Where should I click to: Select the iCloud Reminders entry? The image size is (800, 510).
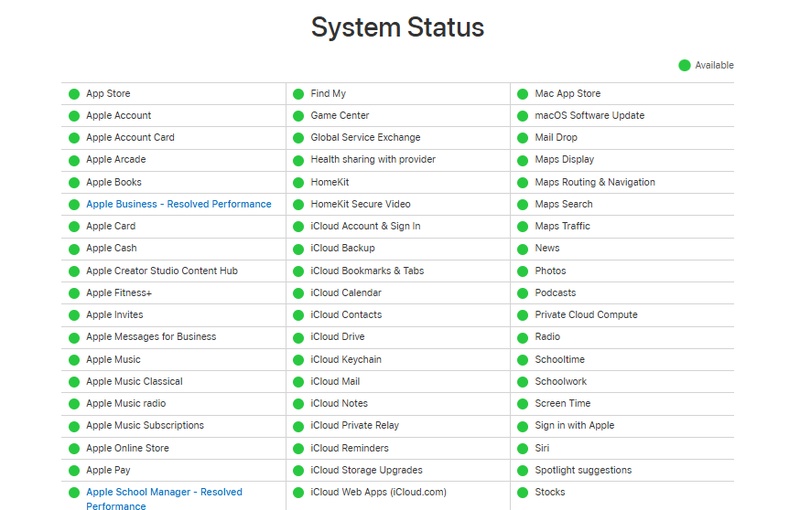[349, 448]
